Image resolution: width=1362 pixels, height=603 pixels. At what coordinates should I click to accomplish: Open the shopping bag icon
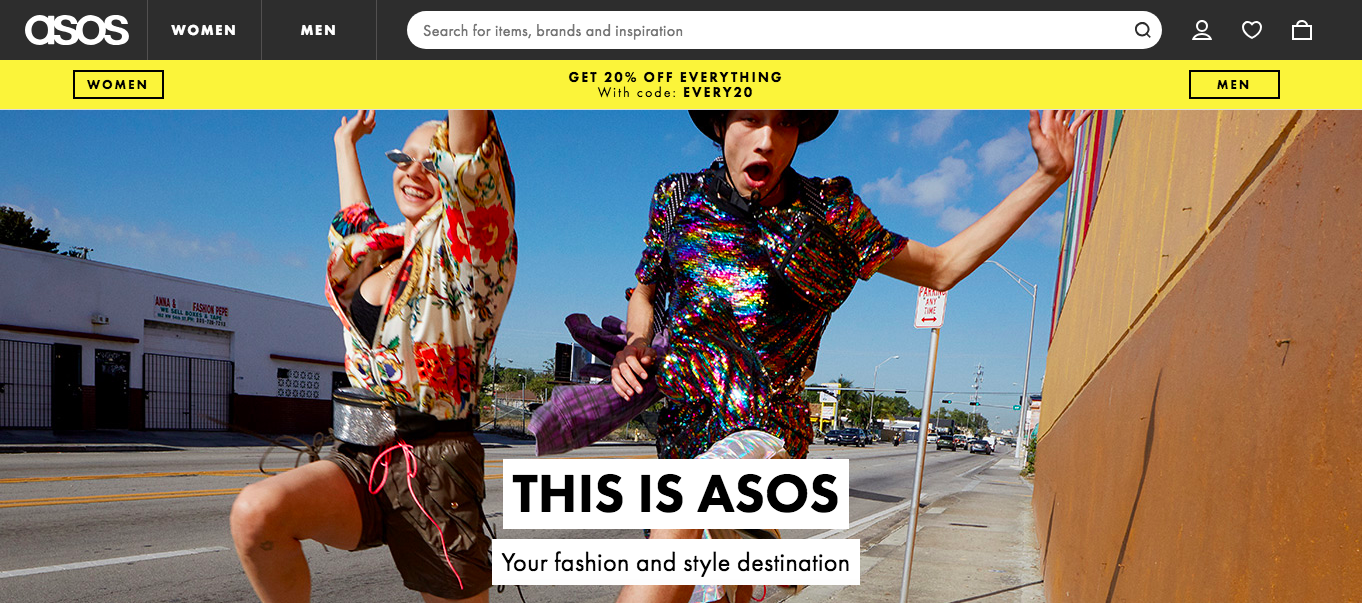click(1302, 30)
